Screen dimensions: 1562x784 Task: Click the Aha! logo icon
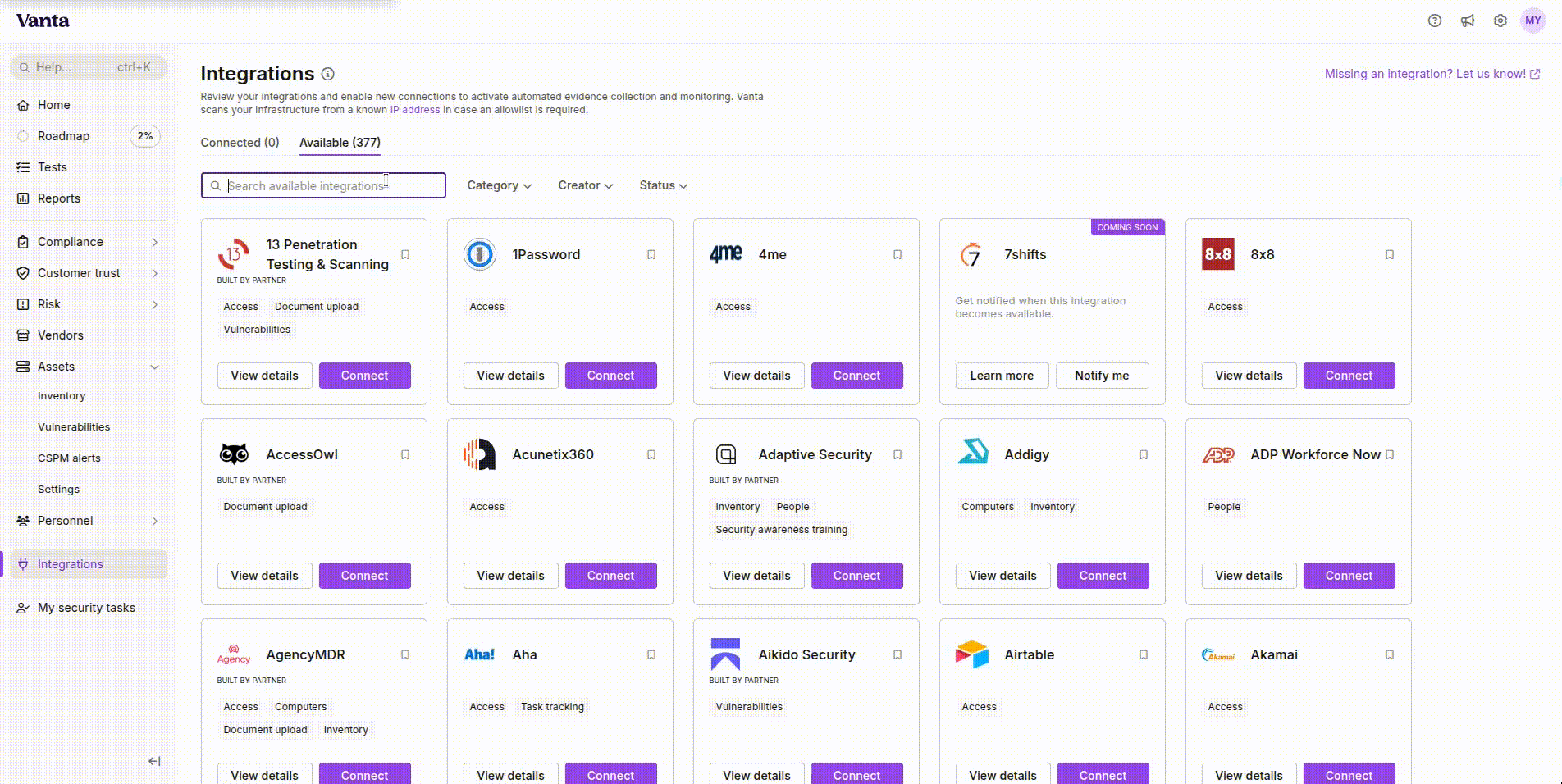click(479, 654)
